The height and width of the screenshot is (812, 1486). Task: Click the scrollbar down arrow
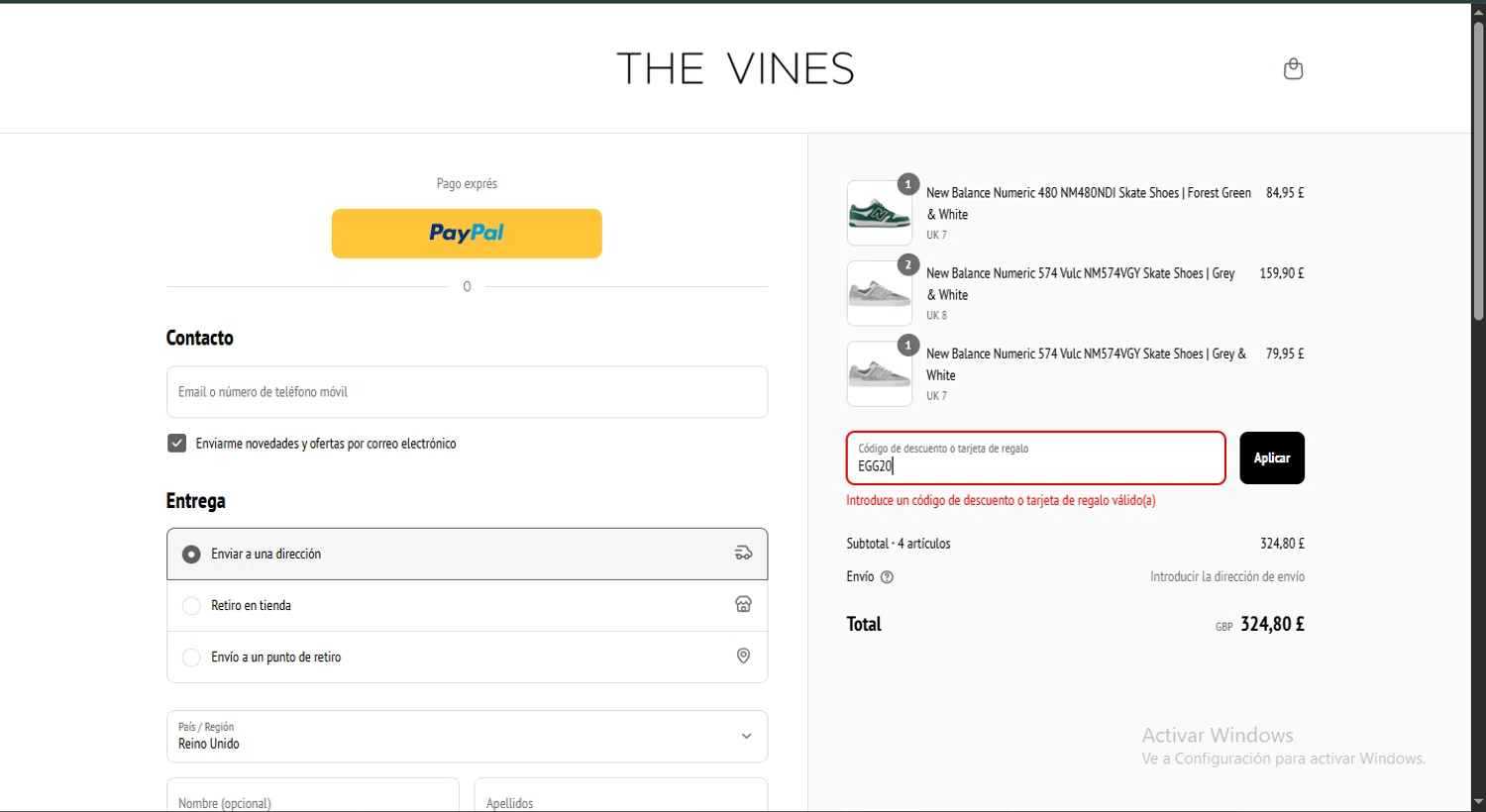click(1478, 802)
